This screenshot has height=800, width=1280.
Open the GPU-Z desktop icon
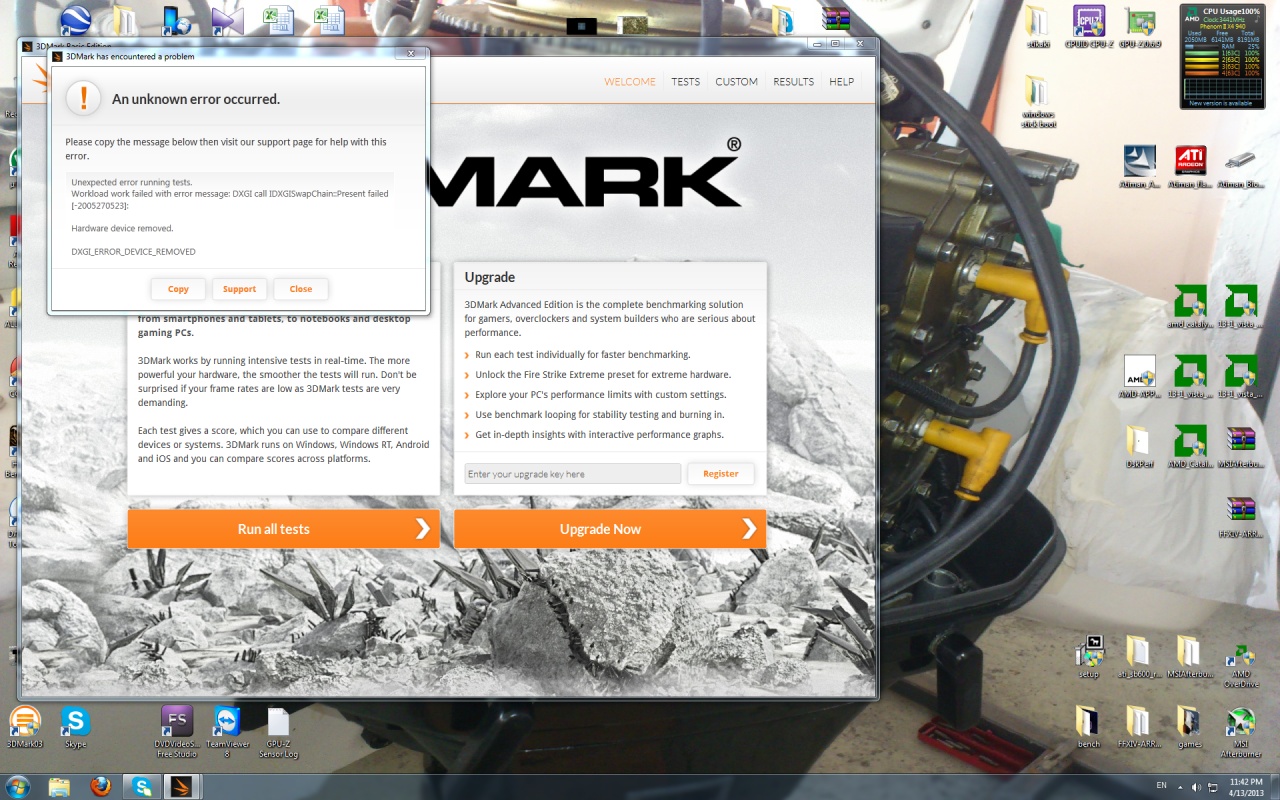pos(1140,27)
